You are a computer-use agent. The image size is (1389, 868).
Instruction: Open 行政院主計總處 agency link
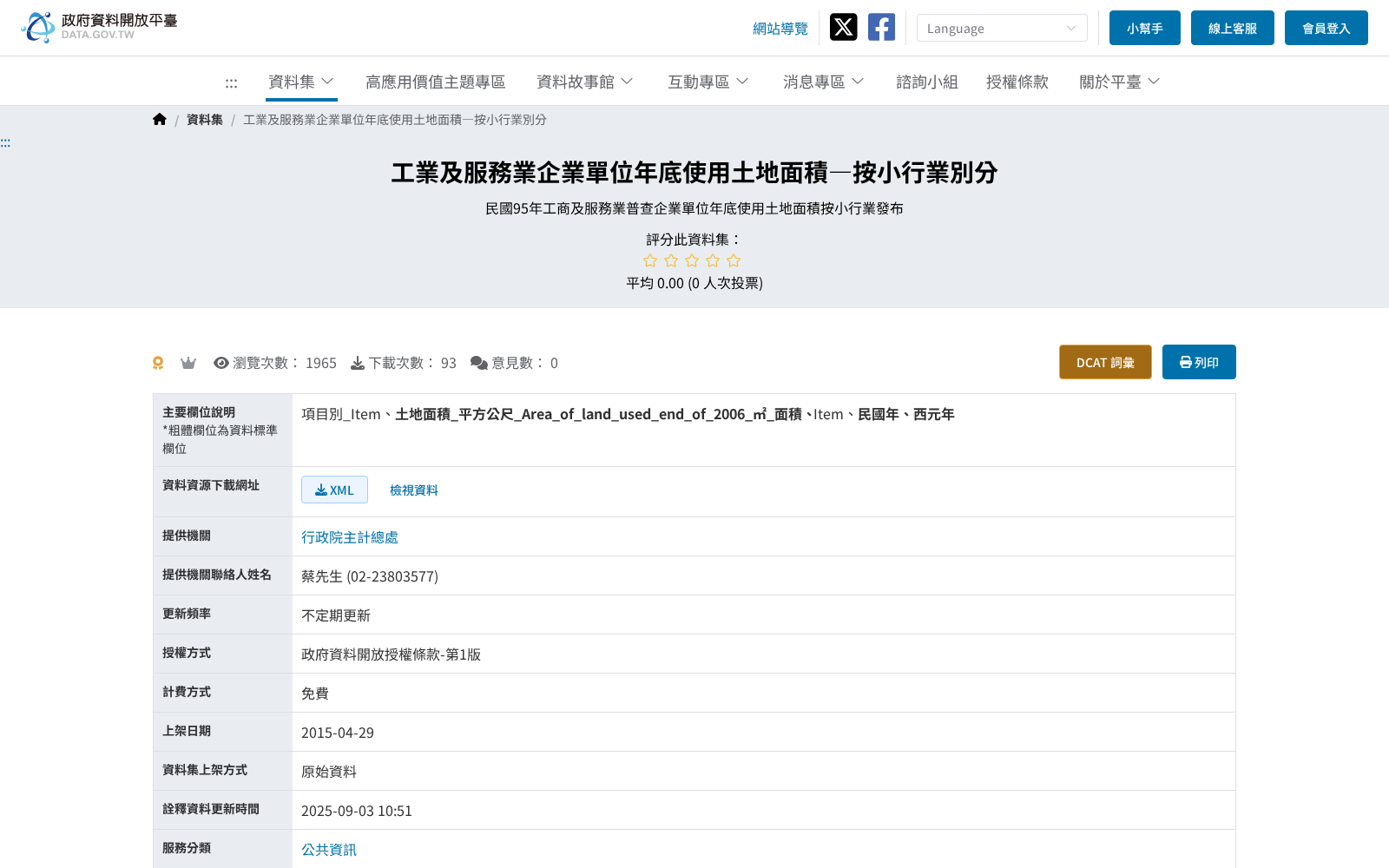[350, 537]
